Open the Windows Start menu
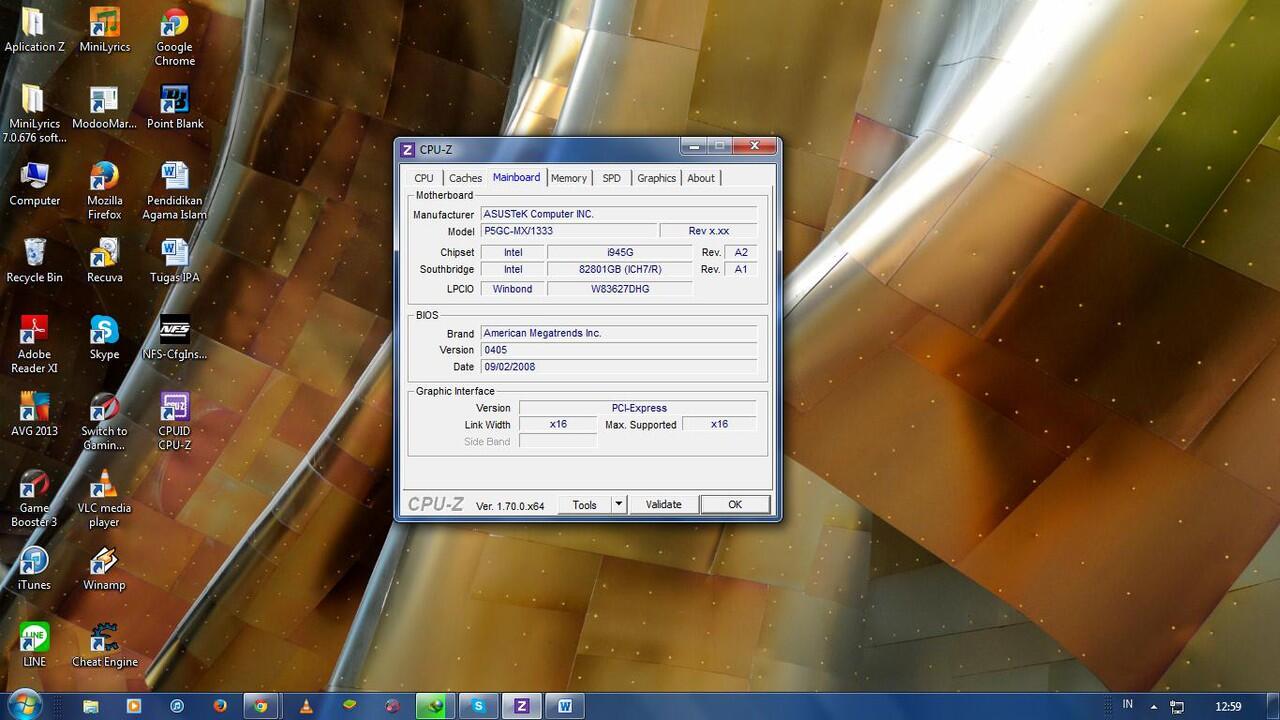The image size is (1280, 720). click(24, 705)
